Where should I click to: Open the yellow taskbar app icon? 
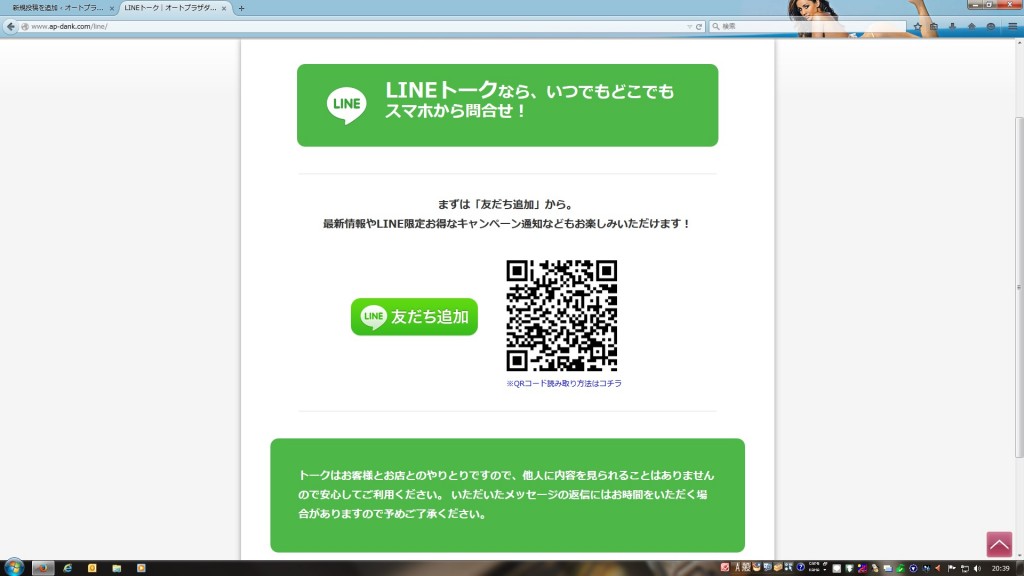[x=92, y=568]
